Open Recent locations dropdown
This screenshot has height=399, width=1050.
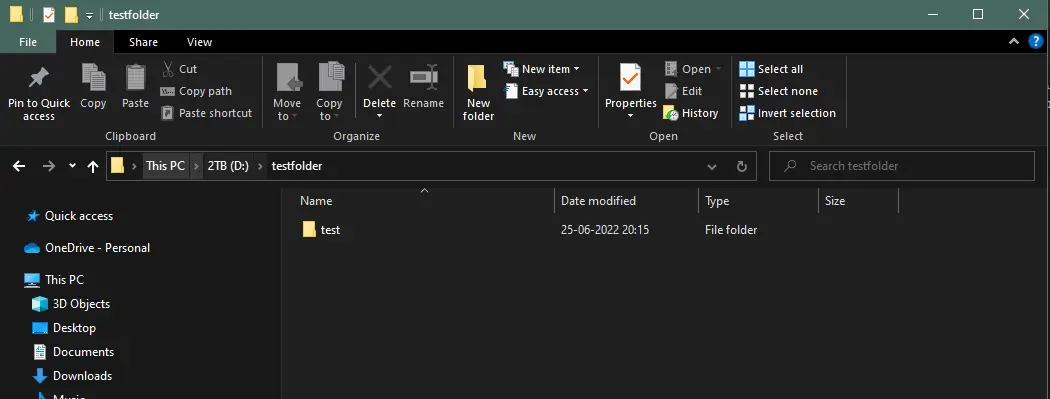[x=72, y=166]
